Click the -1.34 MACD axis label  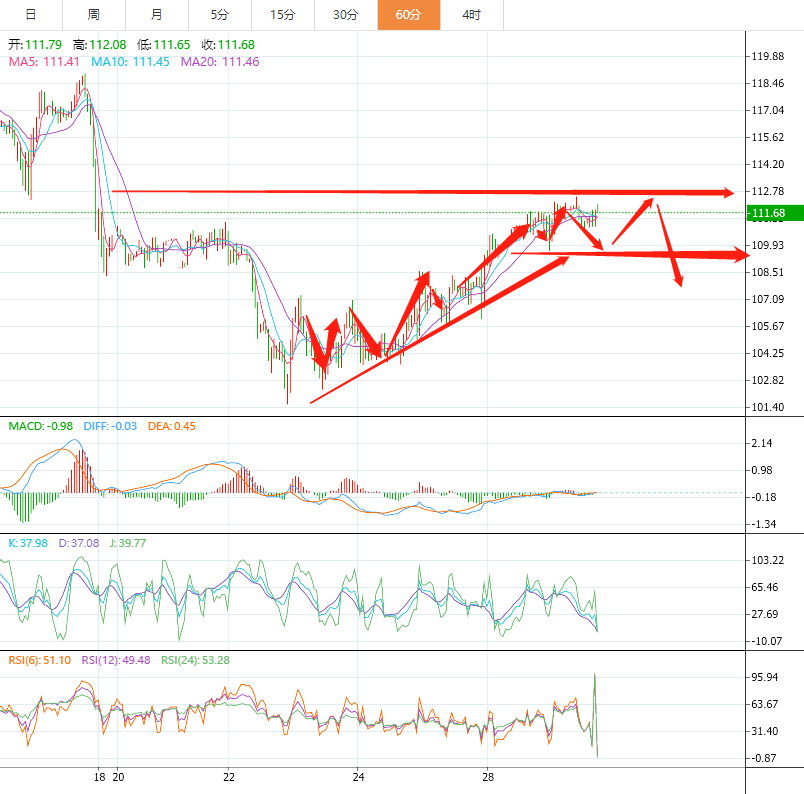pos(763,524)
